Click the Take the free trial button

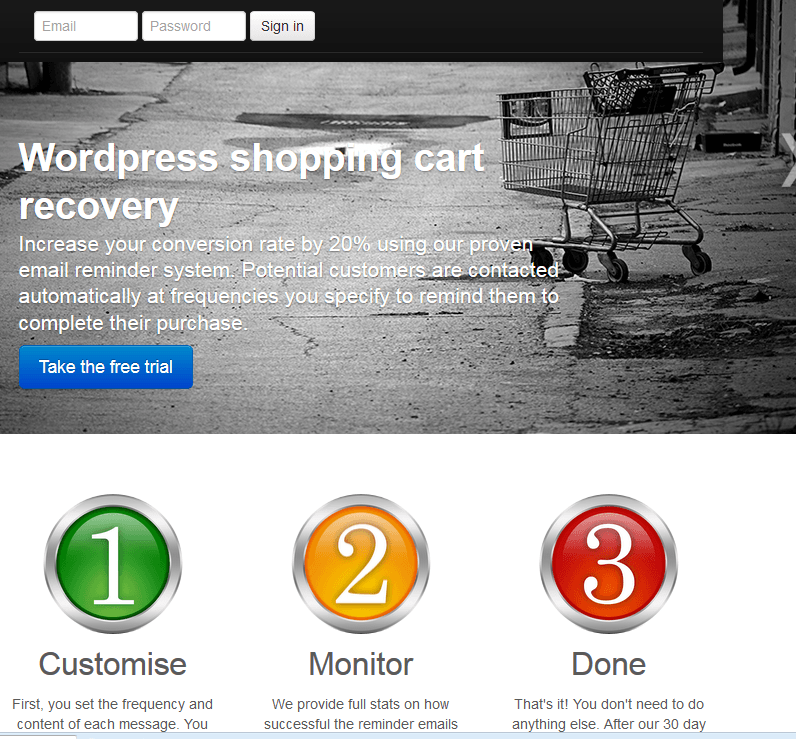pyautogui.click(x=106, y=367)
